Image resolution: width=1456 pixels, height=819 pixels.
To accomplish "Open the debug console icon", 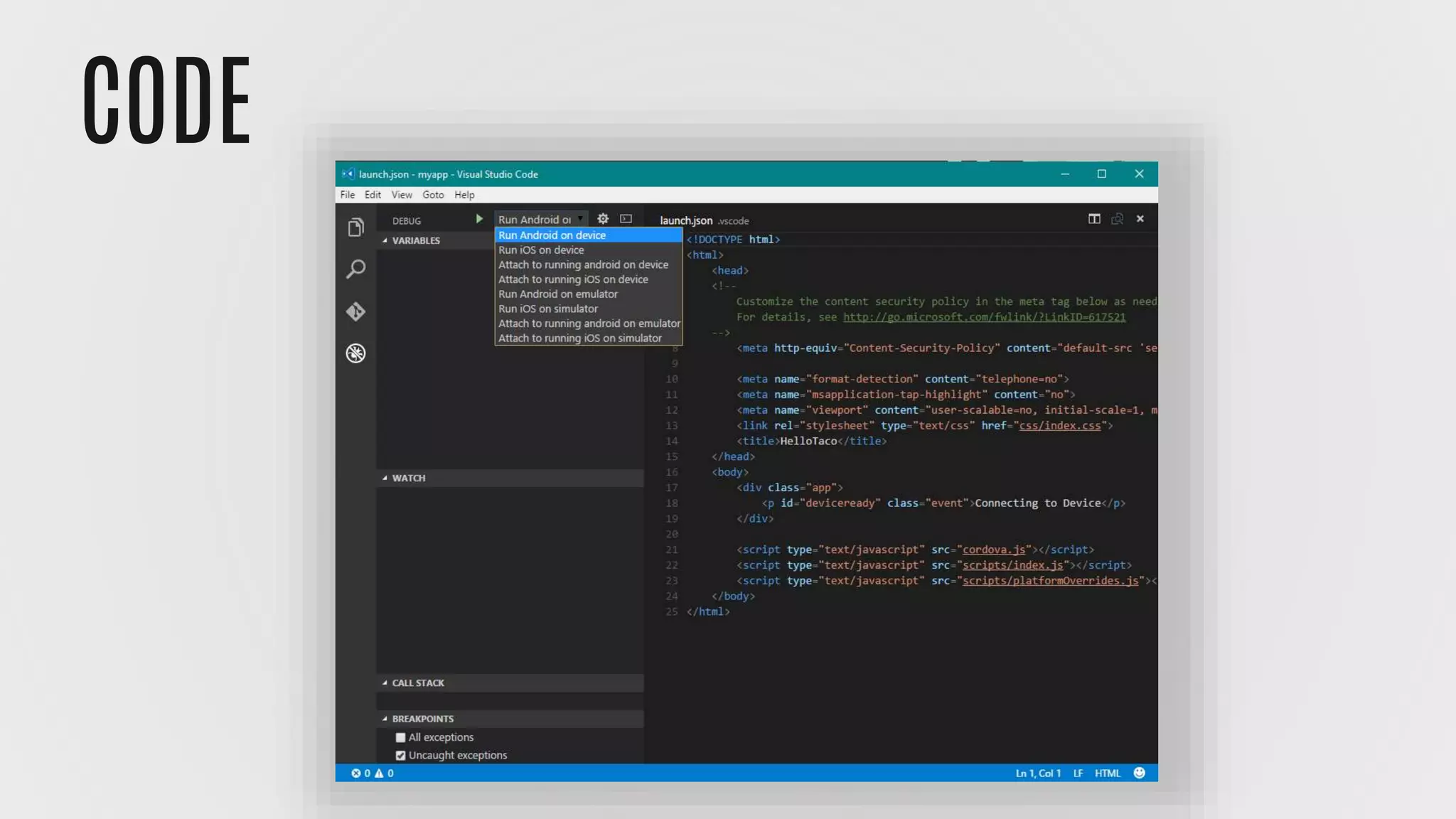I will 626,219.
